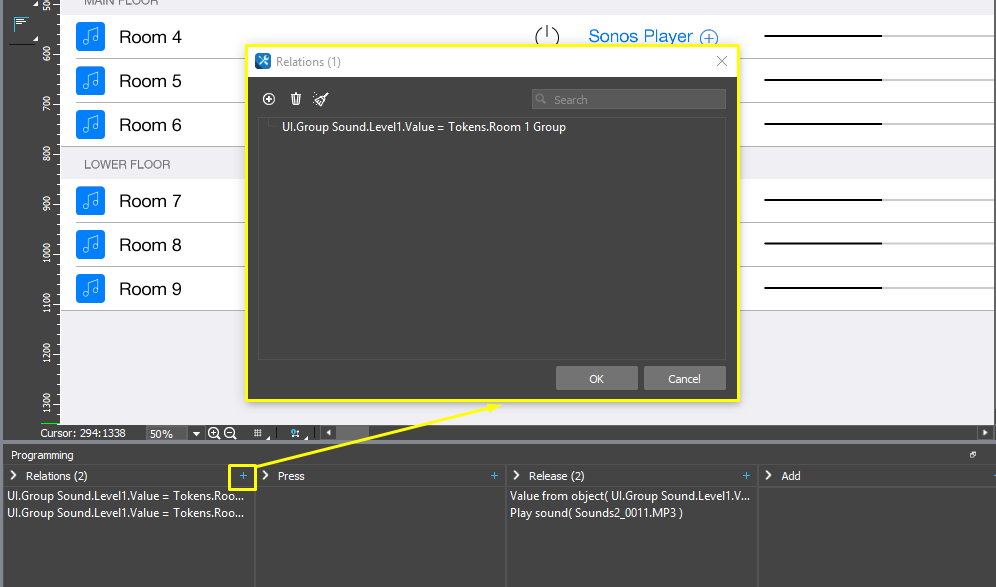Viewport: 996px width, 587px height.
Task: Open the 50% zoom level dropdown
Action: coord(196,434)
